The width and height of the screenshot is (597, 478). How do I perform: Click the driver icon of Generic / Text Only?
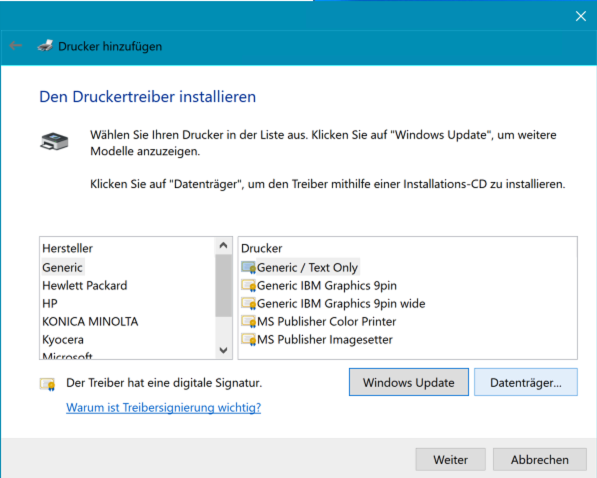tap(248, 268)
